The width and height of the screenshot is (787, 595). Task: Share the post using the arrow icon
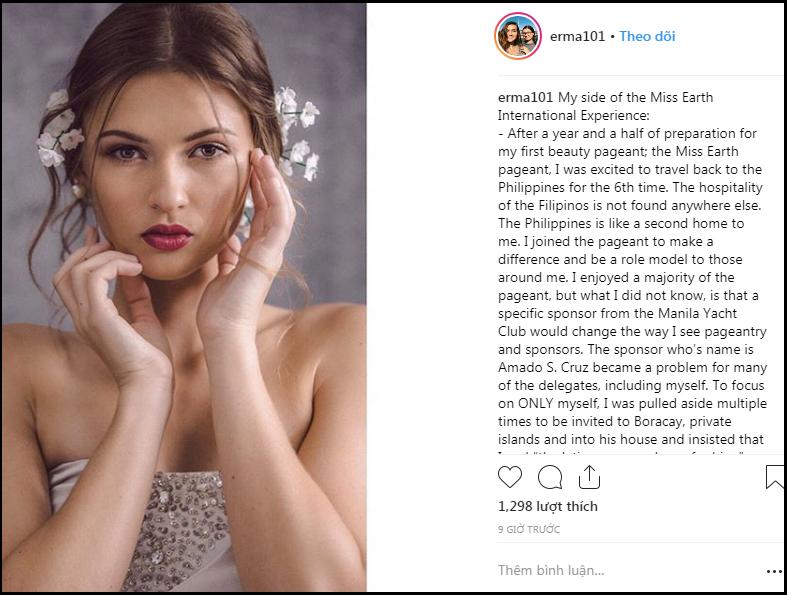(x=589, y=477)
